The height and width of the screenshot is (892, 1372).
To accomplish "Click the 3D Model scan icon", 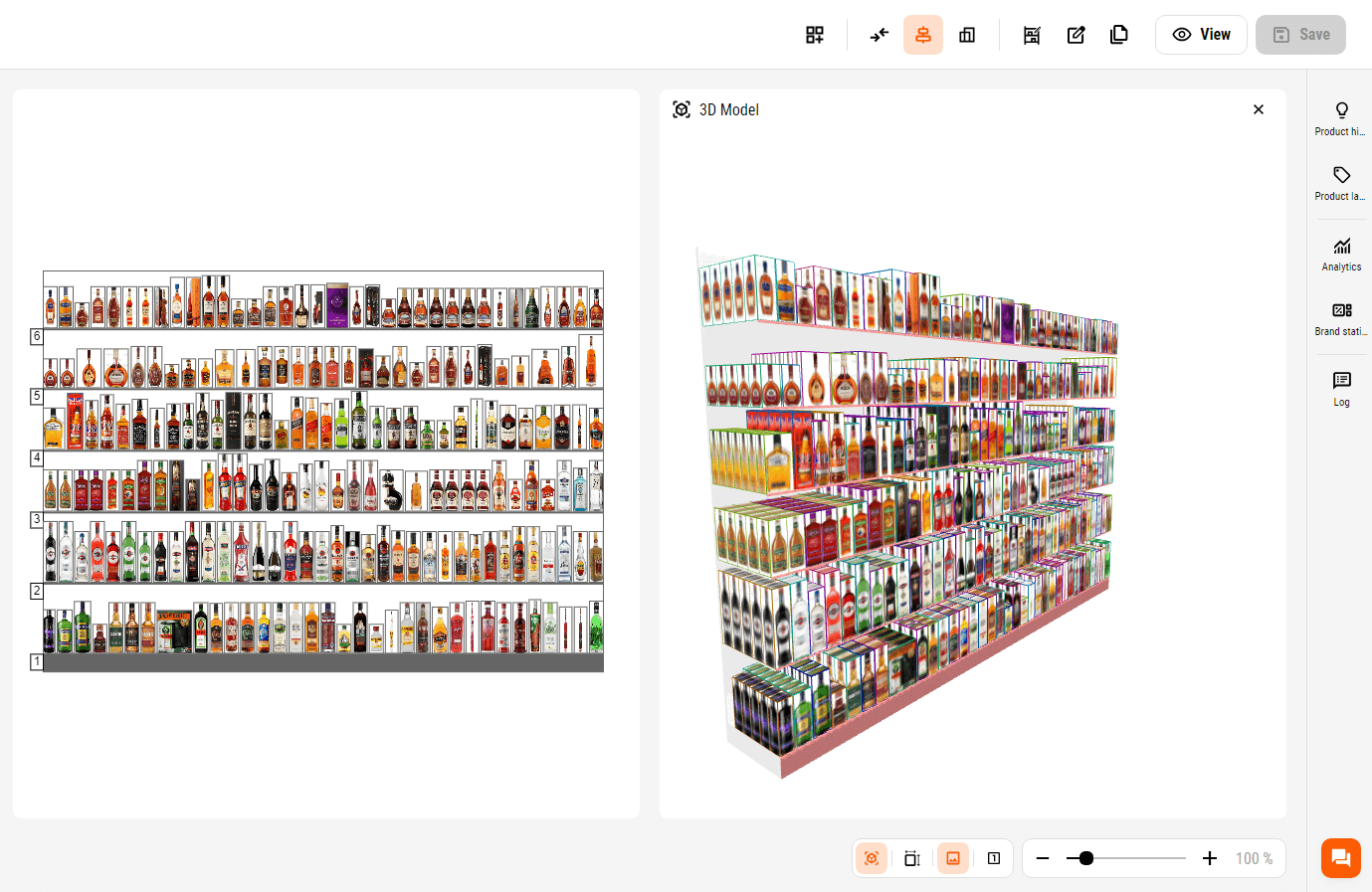I will 682,109.
